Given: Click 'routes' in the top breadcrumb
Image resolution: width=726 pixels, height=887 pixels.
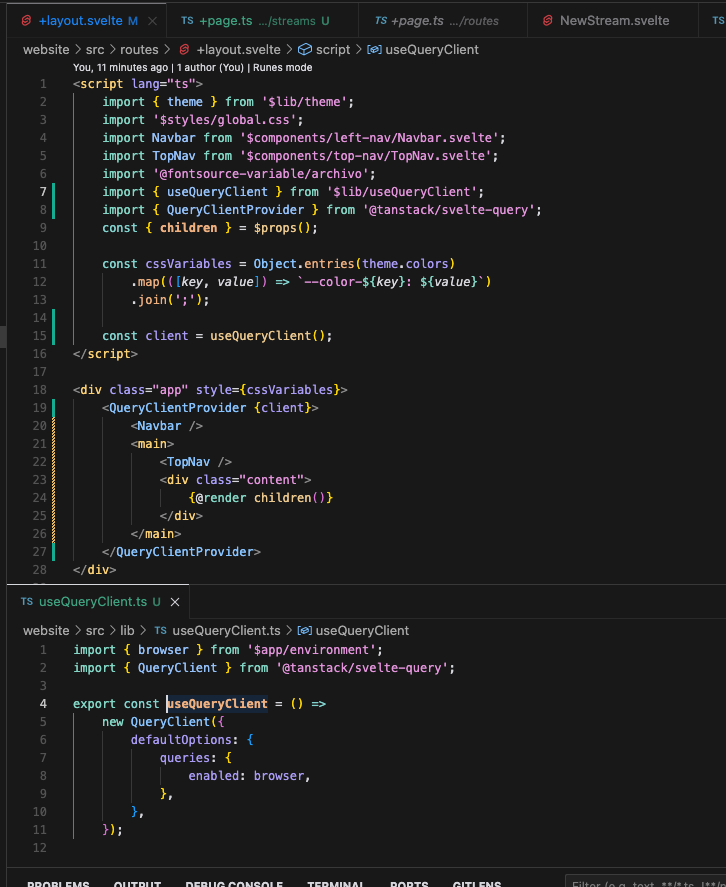Looking at the screenshot, I should pyautogui.click(x=139, y=50).
